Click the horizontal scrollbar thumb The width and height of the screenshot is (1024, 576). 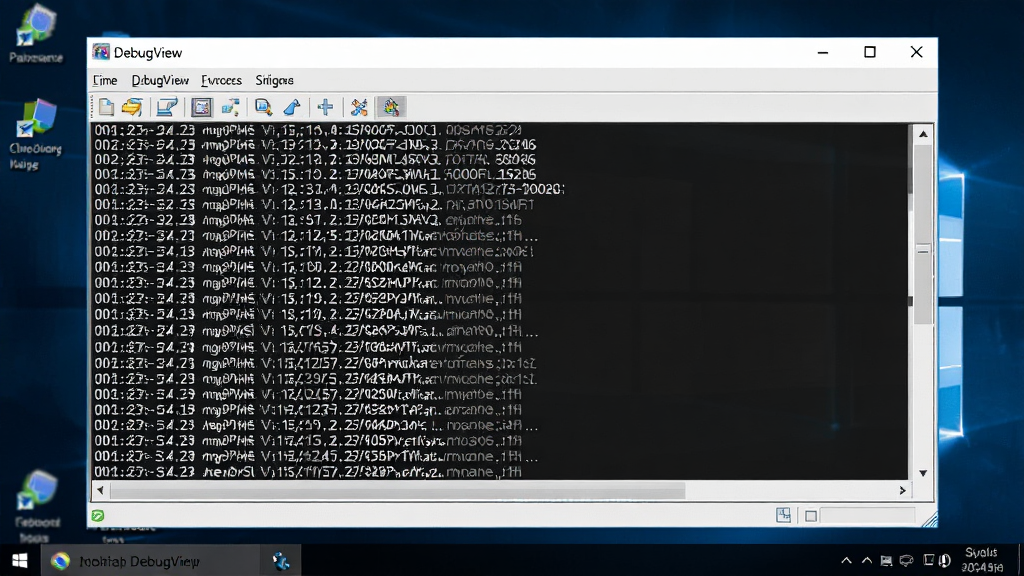pyautogui.click(x=397, y=490)
